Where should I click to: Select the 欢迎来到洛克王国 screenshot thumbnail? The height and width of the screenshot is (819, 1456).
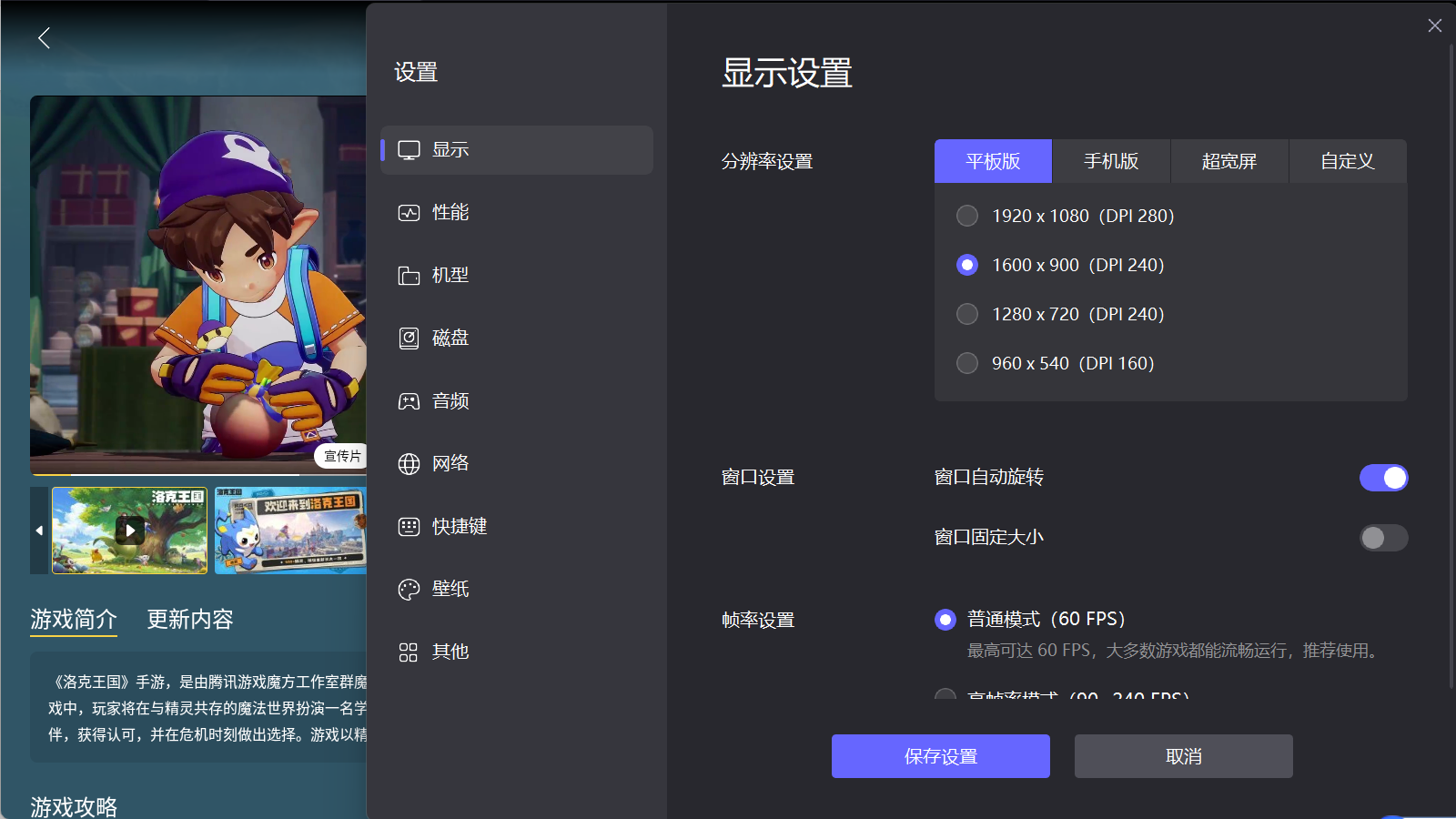[290, 531]
